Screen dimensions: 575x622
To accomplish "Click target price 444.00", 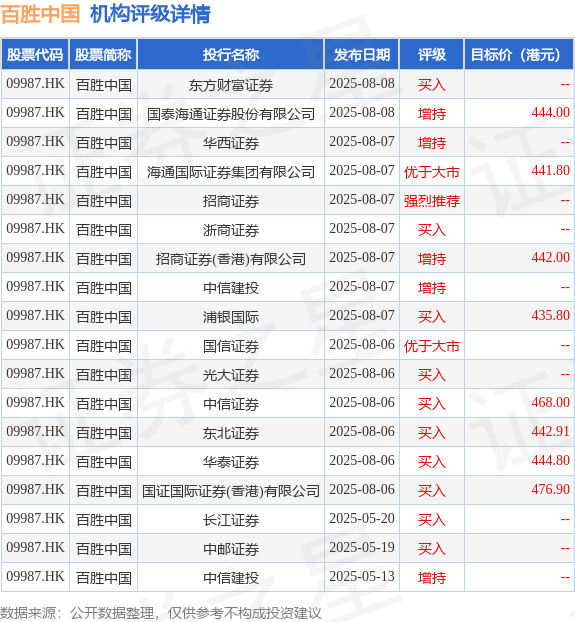I will pos(550,113).
